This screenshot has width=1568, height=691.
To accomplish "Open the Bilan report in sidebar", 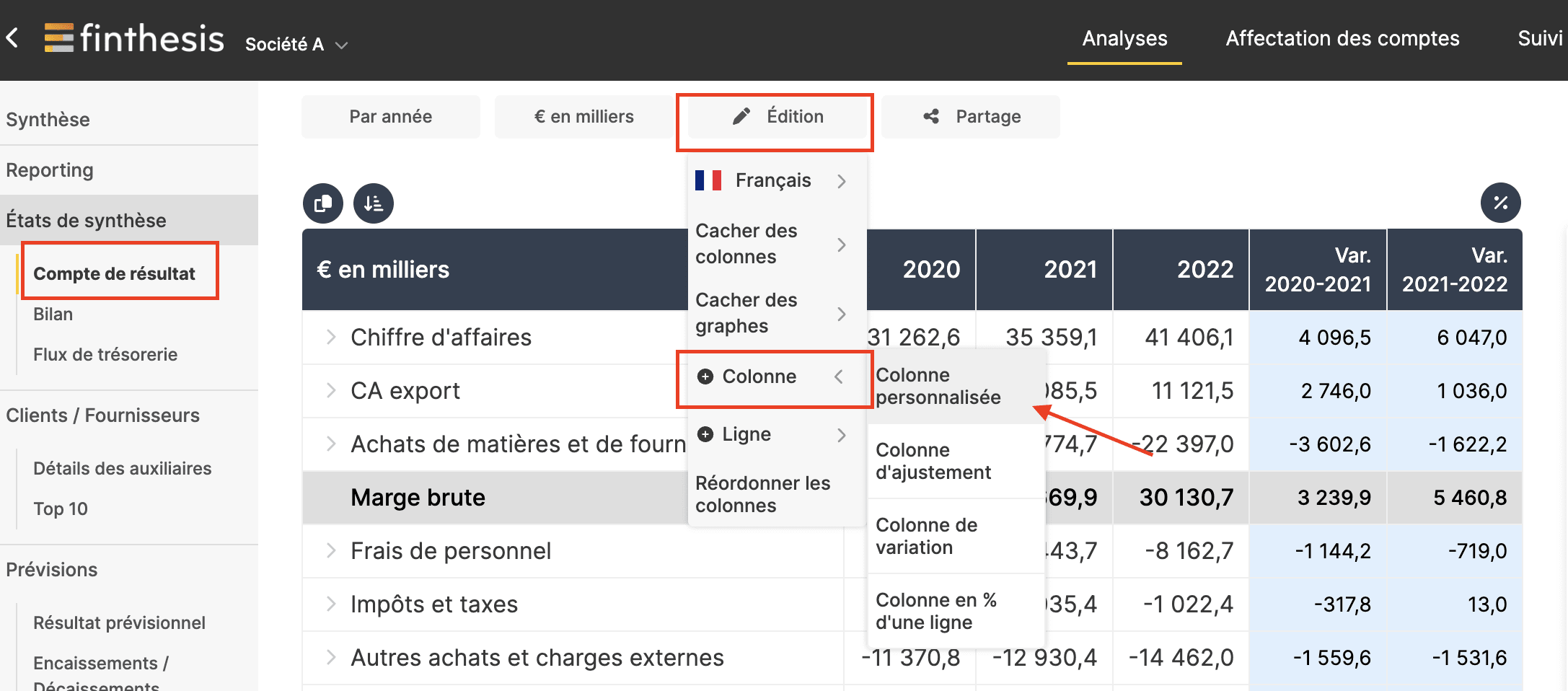I will 53,313.
